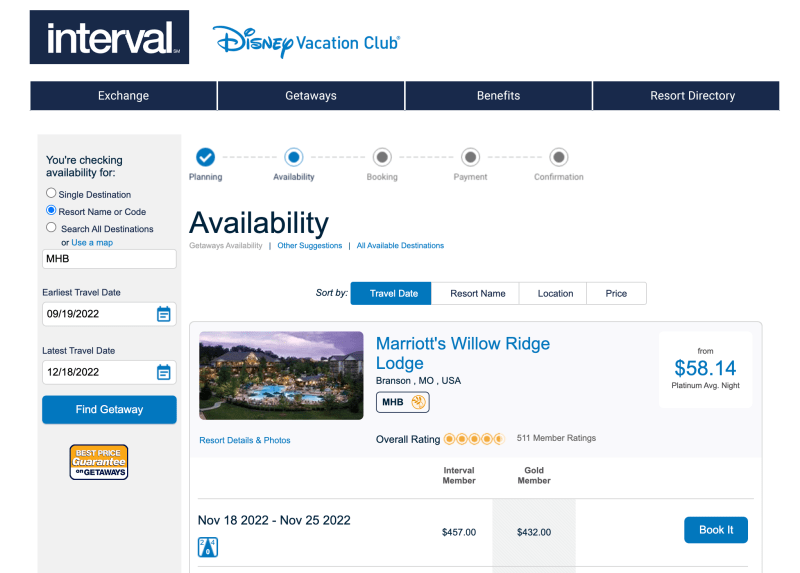The width and height of the screenshot is (800, 573).
Task: Click the Nov 18 2022 - Nov 25 2022 dates
Action: (274, 520)
